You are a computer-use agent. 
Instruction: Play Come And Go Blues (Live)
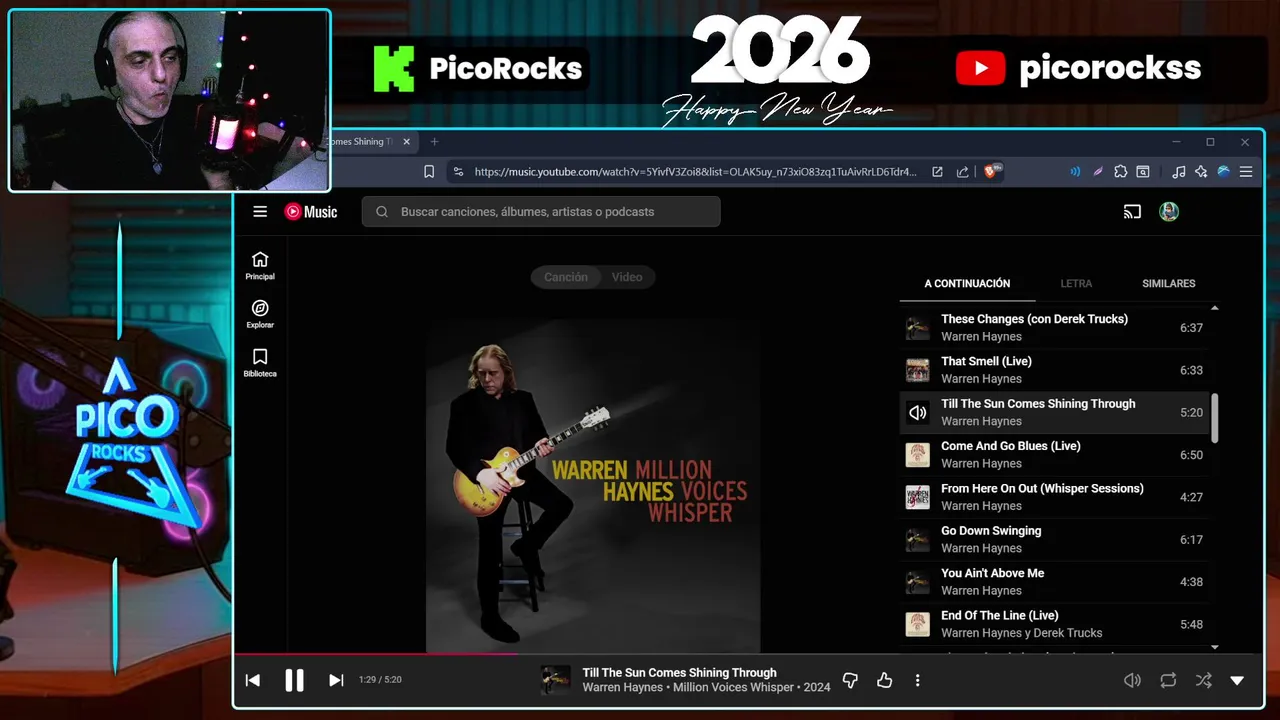tap(1054, 454)
